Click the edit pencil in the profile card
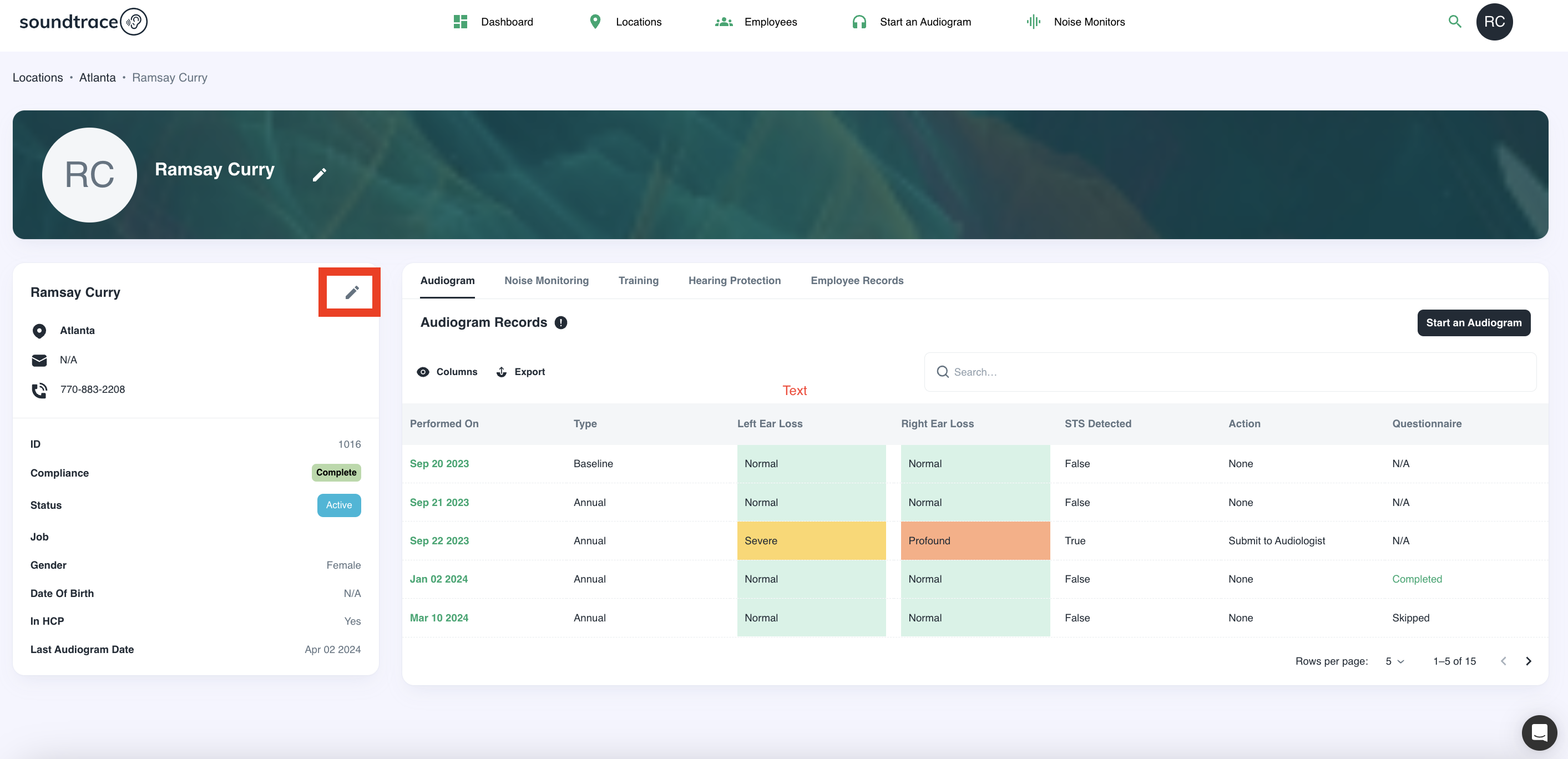The image size is (1568, 759). pyautogui.click(x=351, y=292)
